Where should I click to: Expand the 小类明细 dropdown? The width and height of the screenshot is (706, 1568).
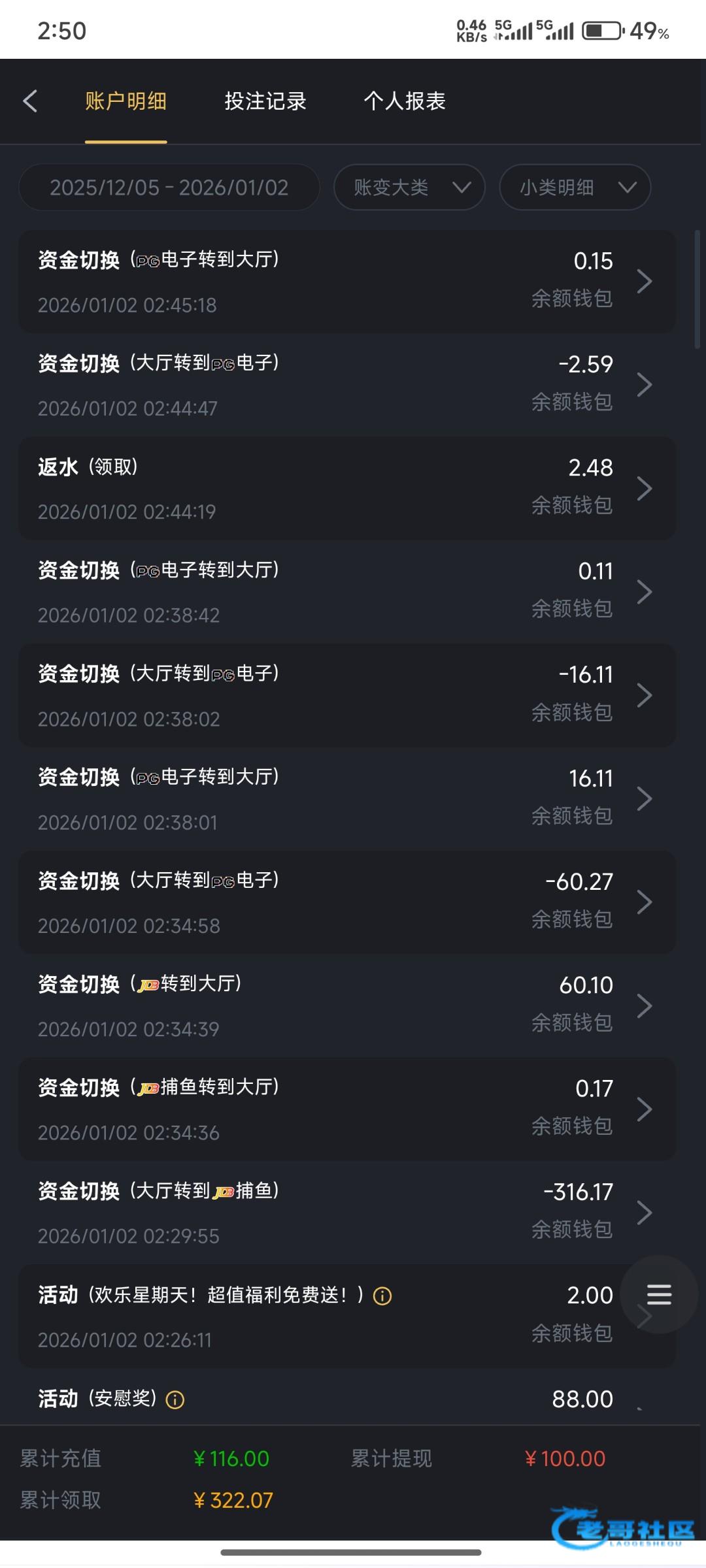click(575, 188)
